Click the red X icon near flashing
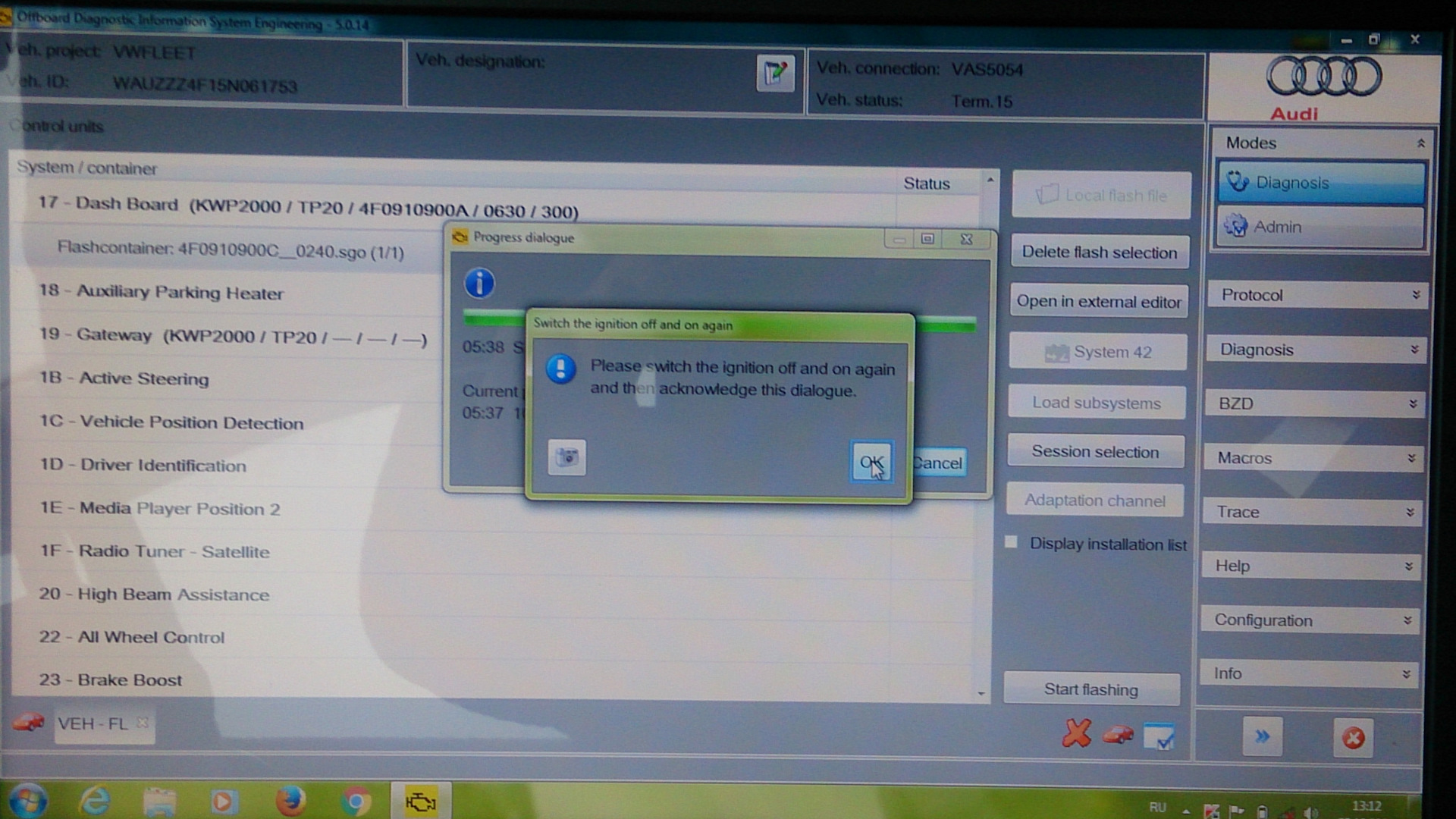Viewport: 1456px width, 819px height. click(x=1076, y=733)
